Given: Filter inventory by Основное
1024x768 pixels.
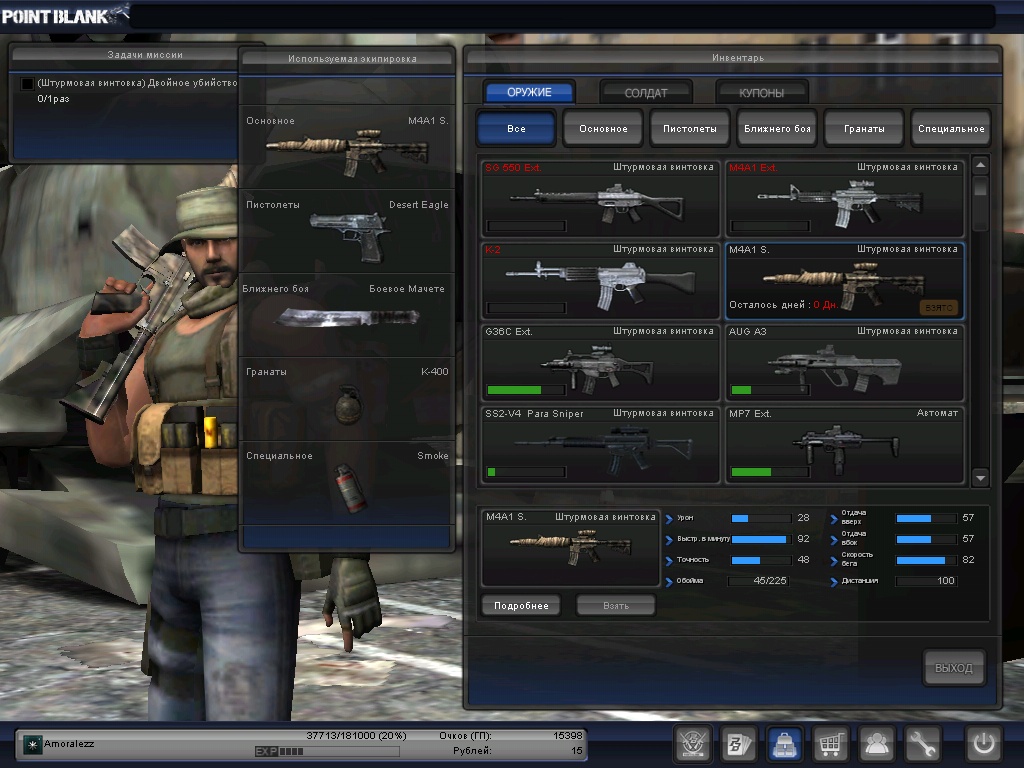Looking at the screenshot, I should coord(603,128).
